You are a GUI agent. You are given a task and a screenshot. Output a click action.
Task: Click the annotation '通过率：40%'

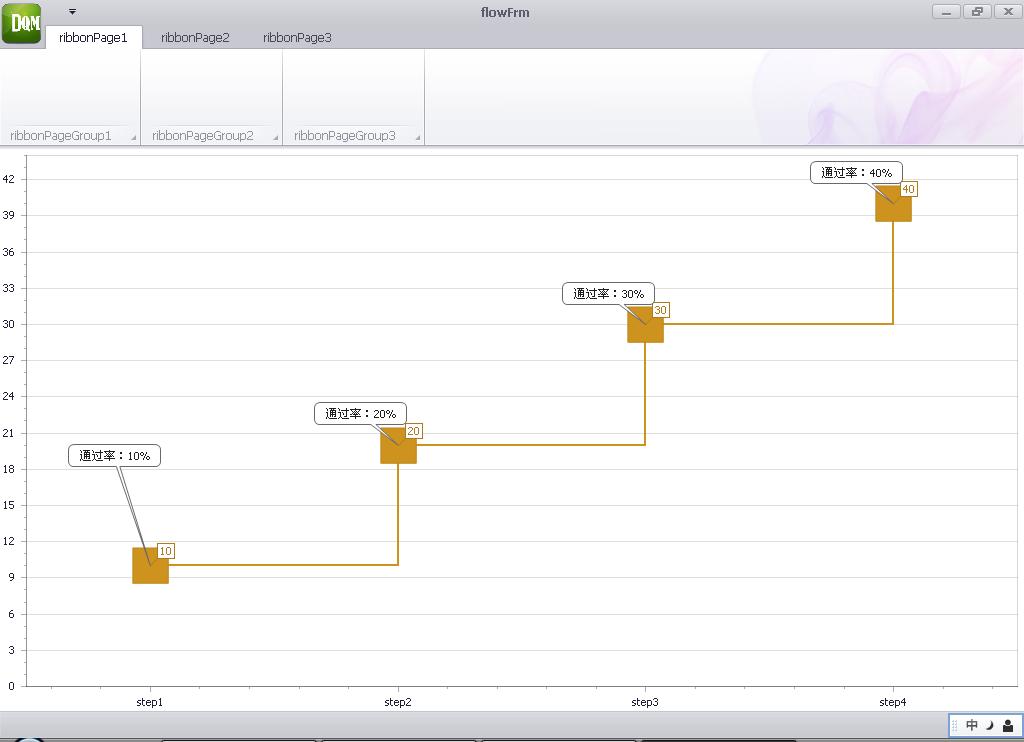[x=856, y=172]
